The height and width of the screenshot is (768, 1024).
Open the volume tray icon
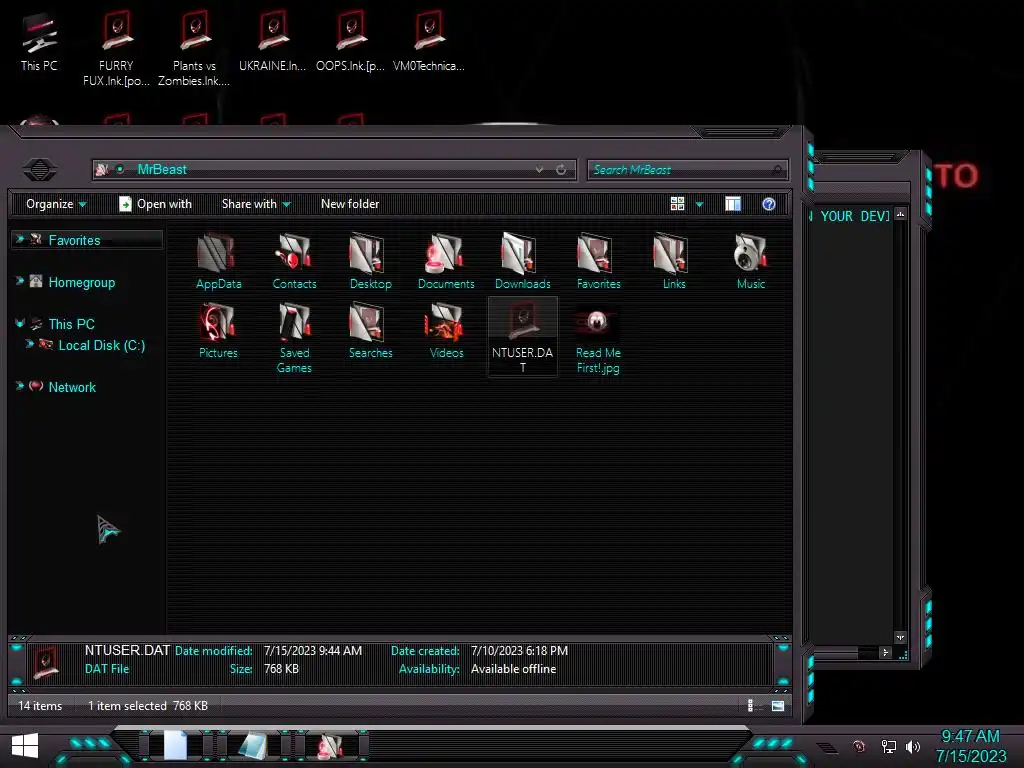(x=913, y=746)
